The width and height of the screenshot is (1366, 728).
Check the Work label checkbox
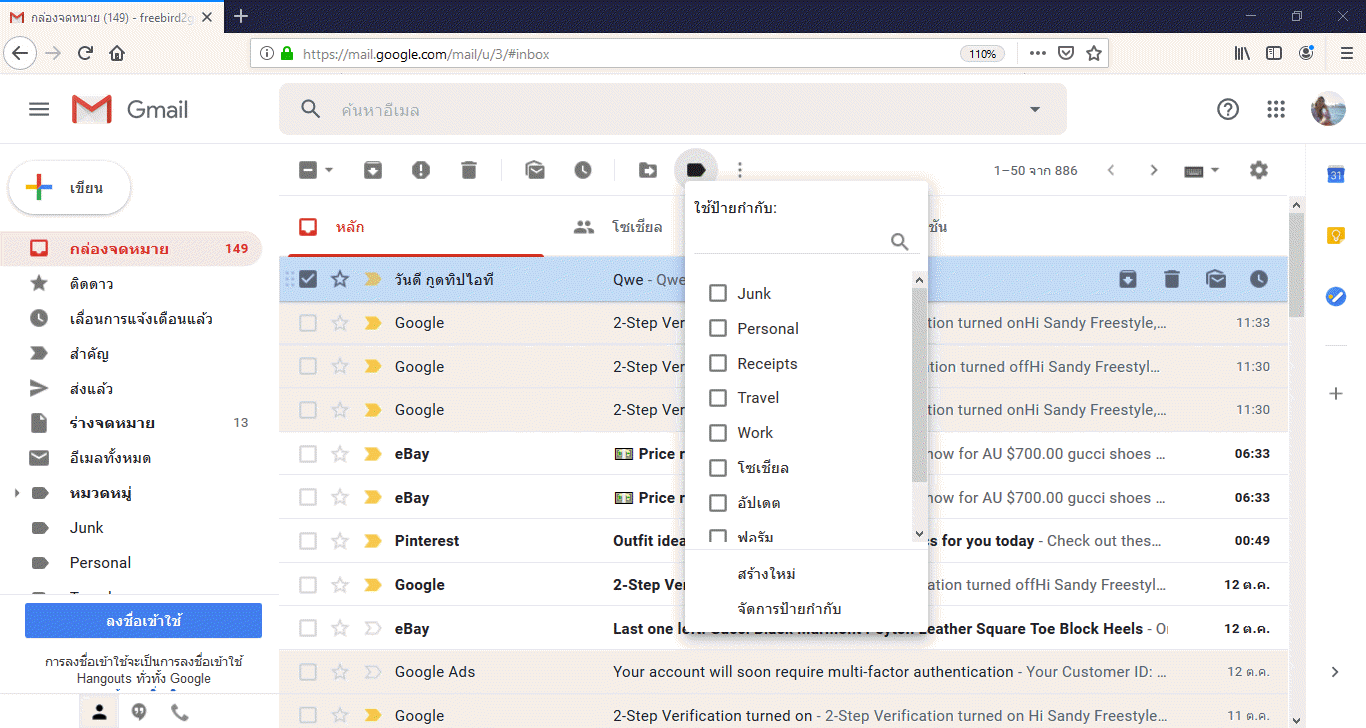[x=717, y=432]
